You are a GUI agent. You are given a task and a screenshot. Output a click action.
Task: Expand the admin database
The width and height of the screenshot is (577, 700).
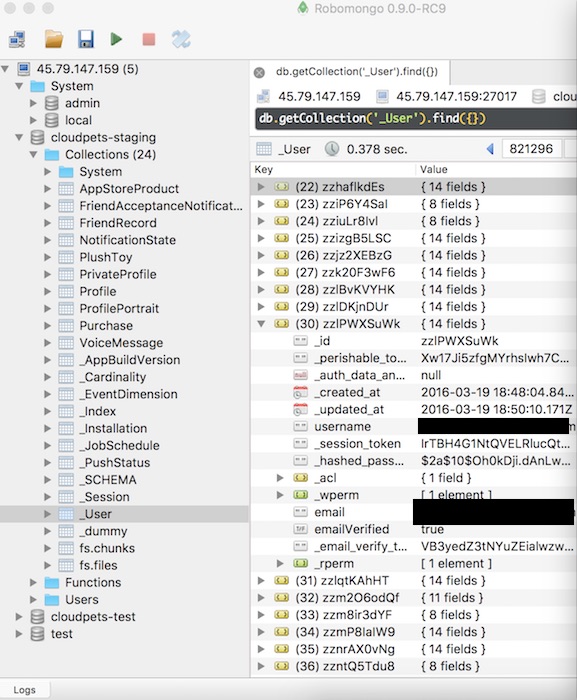point(33,103)
